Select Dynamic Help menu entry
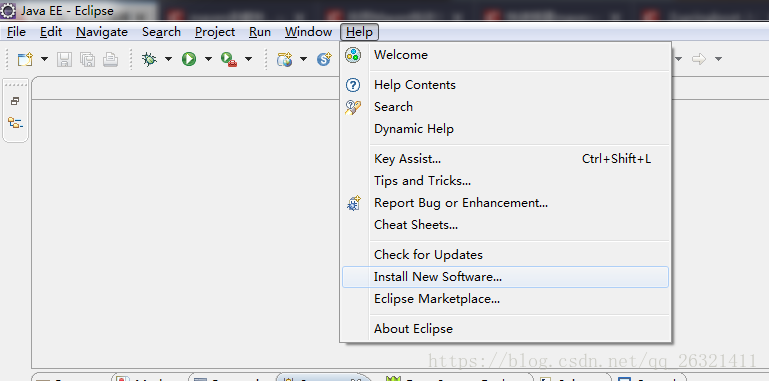Image resolution: width=769 pixels, height=381 pixels. [x=505, y=129]
